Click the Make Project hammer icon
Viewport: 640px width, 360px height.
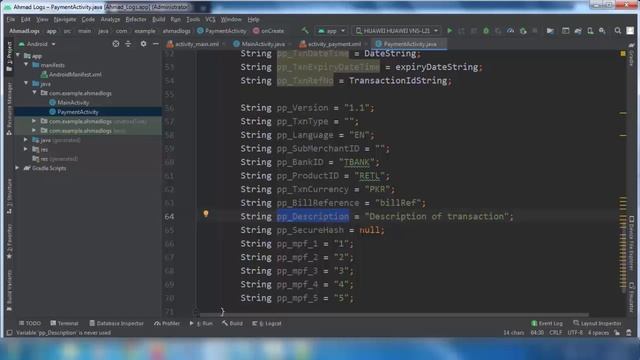point(305,31)
